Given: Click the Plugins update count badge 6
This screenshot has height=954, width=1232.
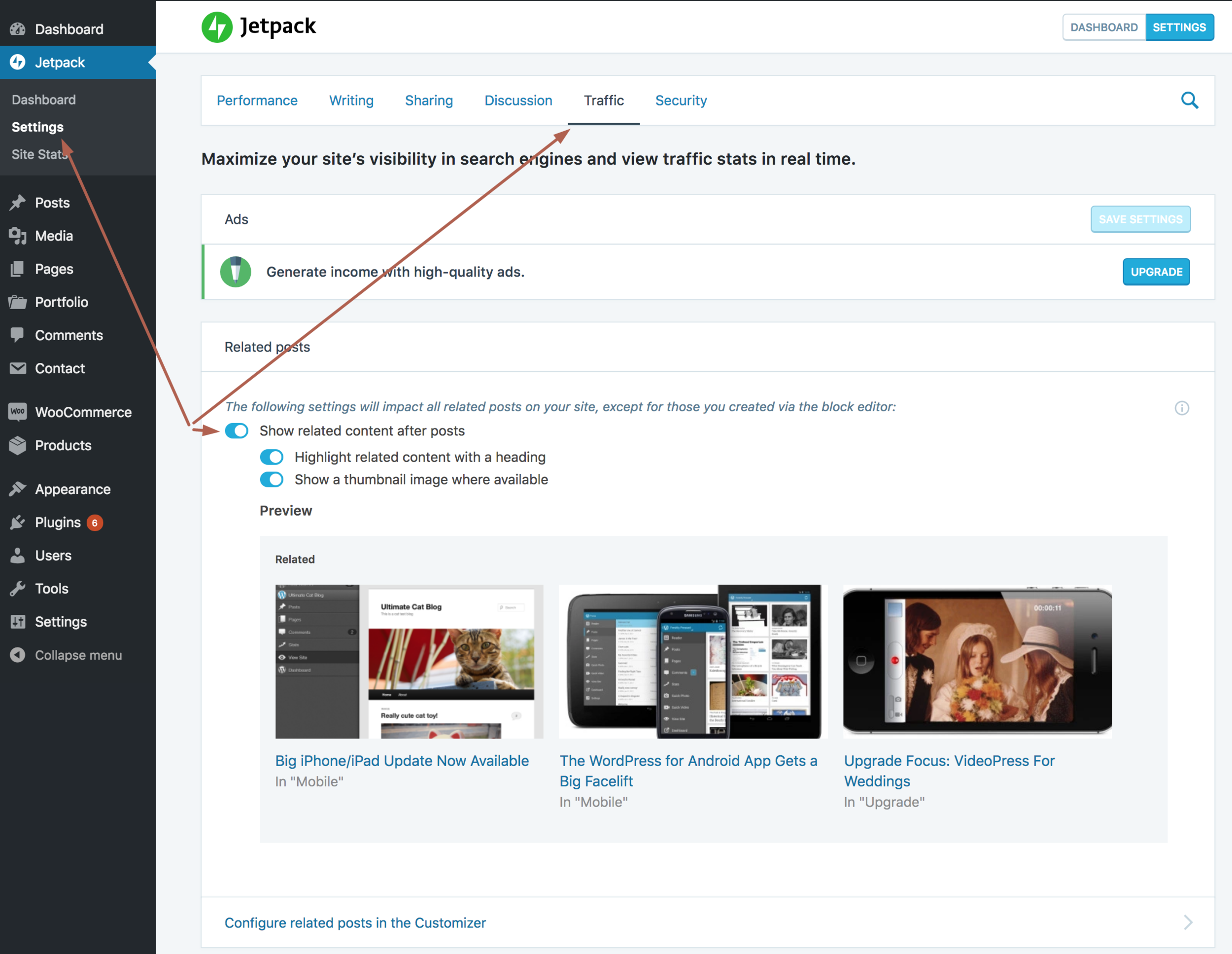Looking at the screenshot, I should (x=95, y=523).
